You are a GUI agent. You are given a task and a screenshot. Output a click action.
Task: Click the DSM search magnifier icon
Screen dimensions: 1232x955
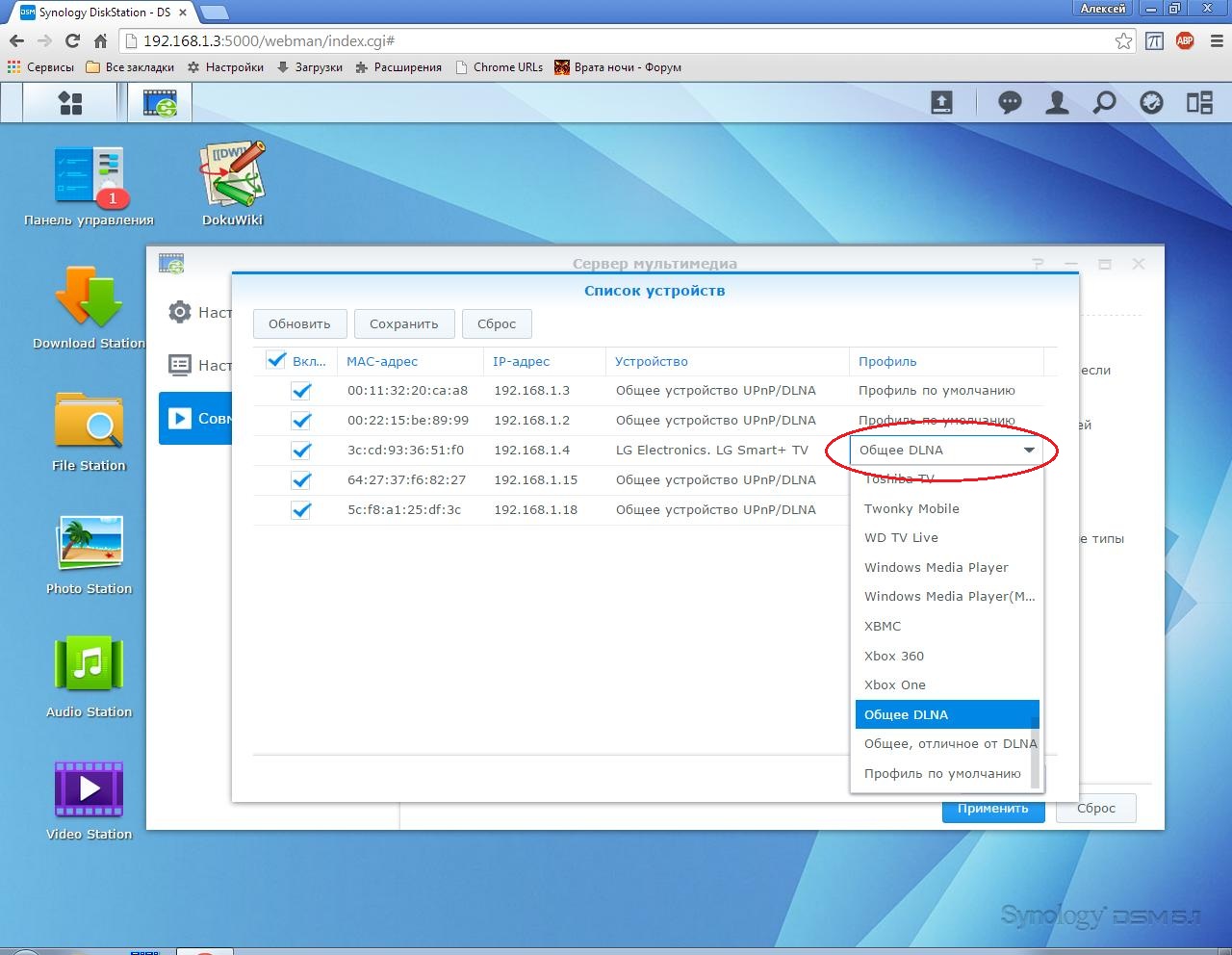(1104, 103)
